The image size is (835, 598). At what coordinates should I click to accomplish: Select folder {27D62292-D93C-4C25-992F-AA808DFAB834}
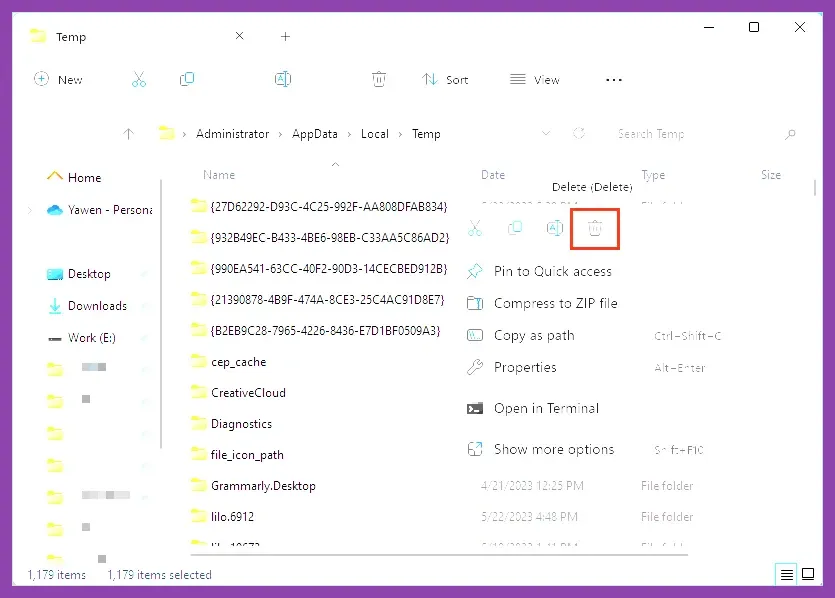point(320,207)
